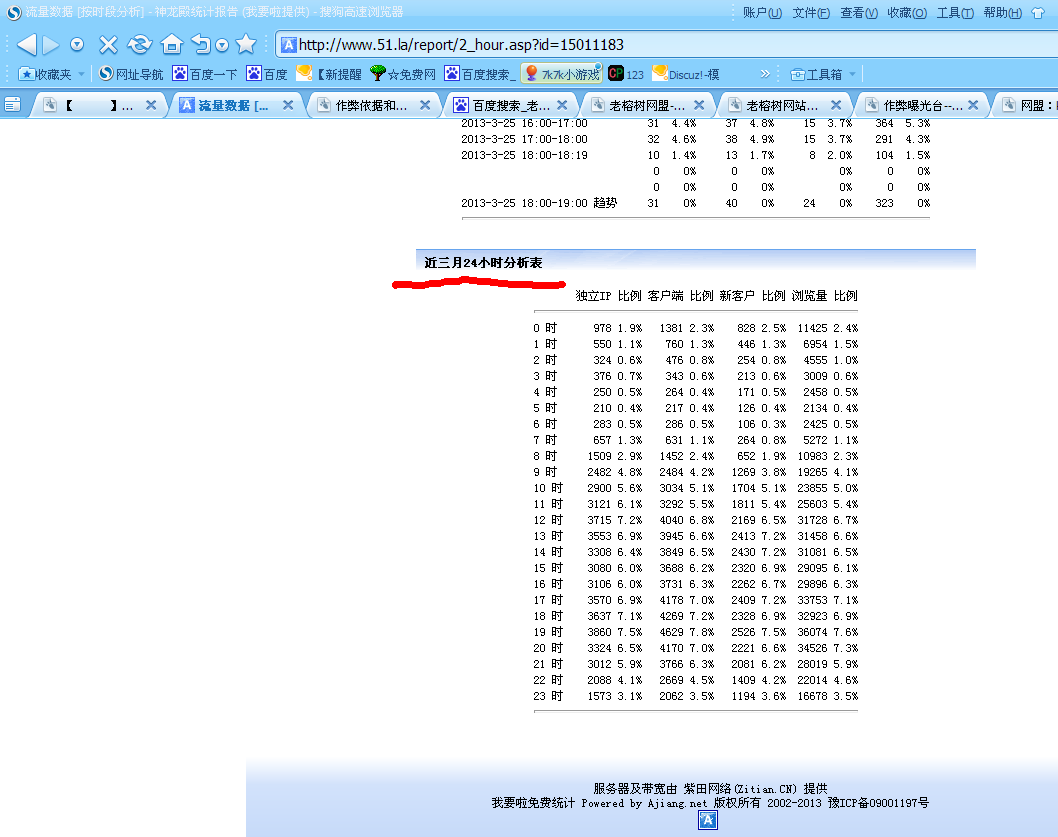Screen dimensions: 1058x837
Task: Open the 123 bookmark with CP icon
Action: pyautogui.click(x=626, y=74)
